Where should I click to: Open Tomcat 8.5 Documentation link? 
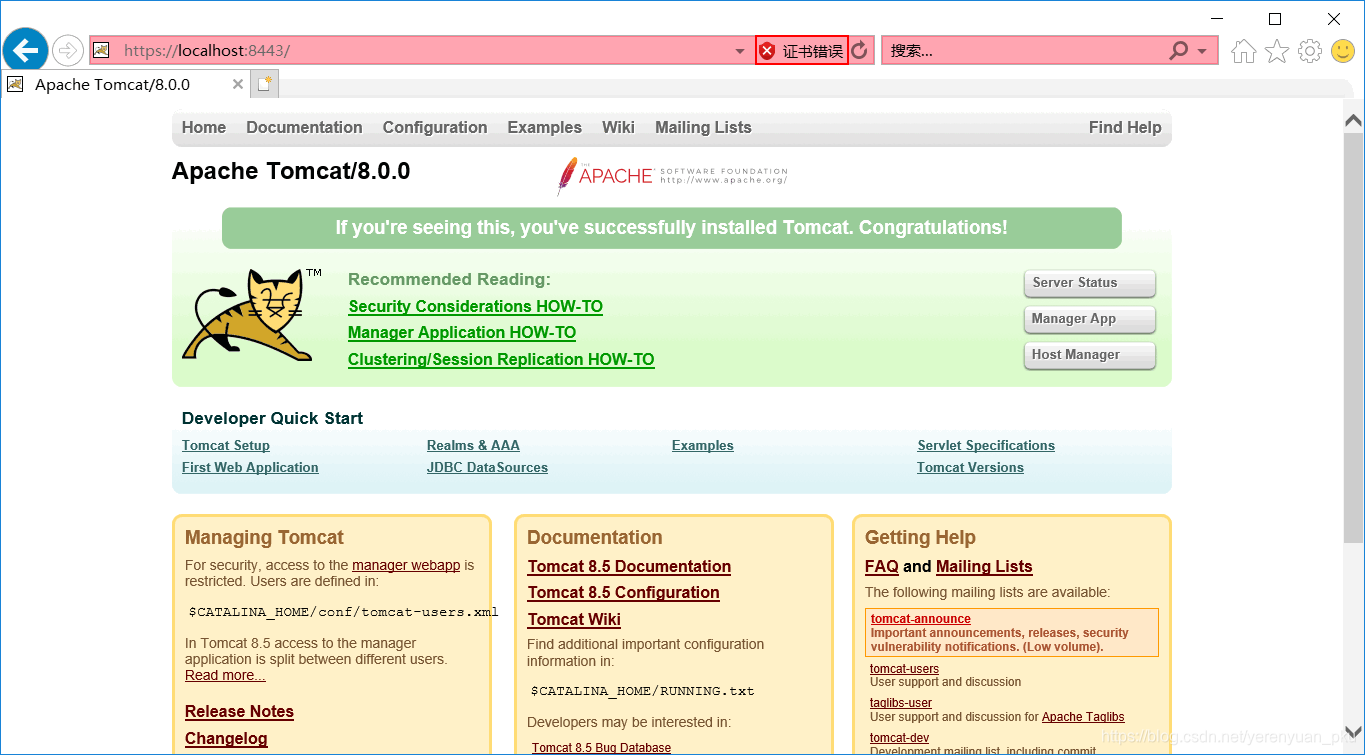(x=629, y=566)
